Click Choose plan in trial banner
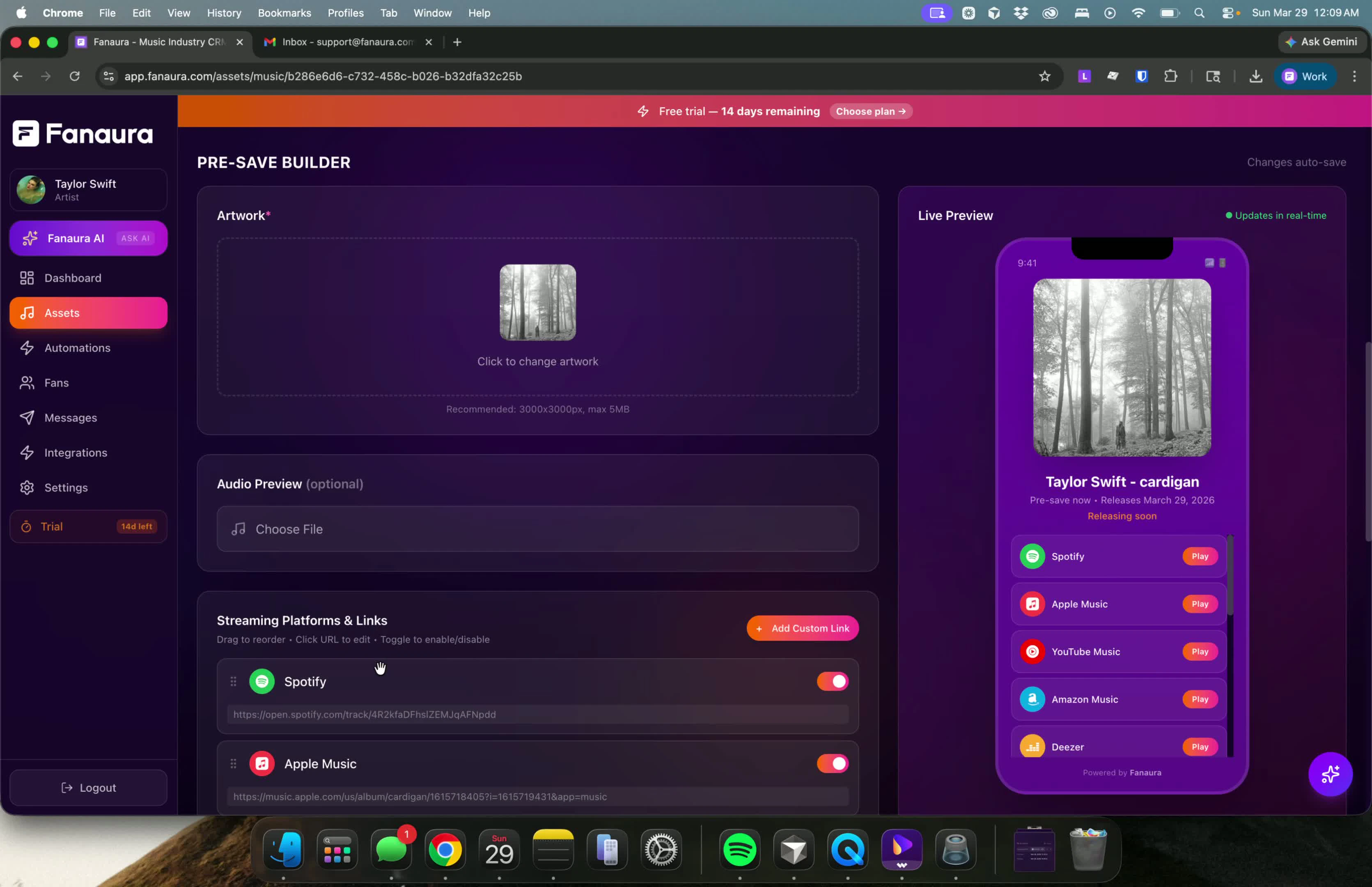1372x887 pixels. 870,111
